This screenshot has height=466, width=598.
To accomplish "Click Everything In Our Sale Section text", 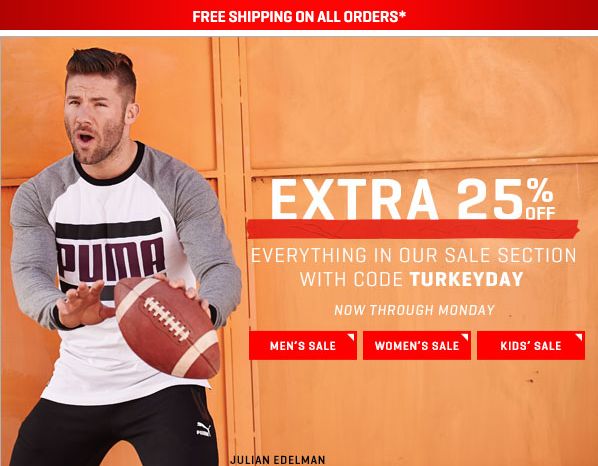I will (413, 255).
